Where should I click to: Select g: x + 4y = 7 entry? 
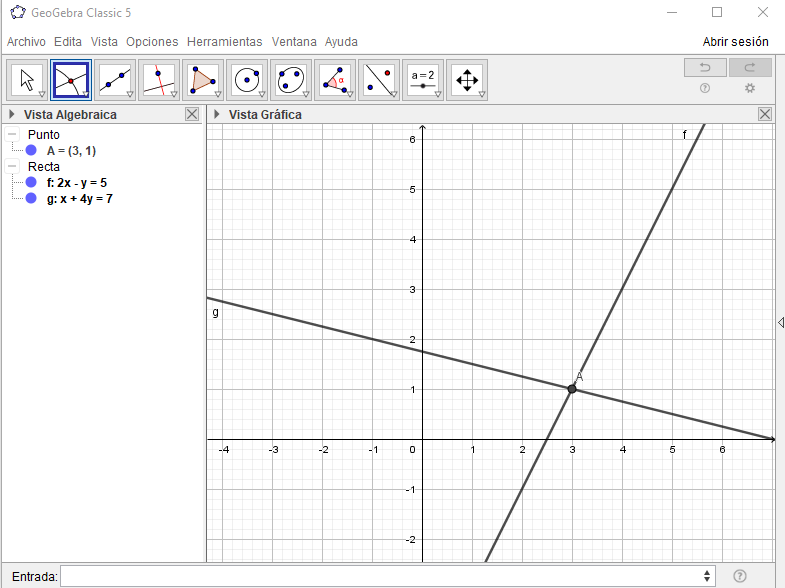(x=80, y=199)
